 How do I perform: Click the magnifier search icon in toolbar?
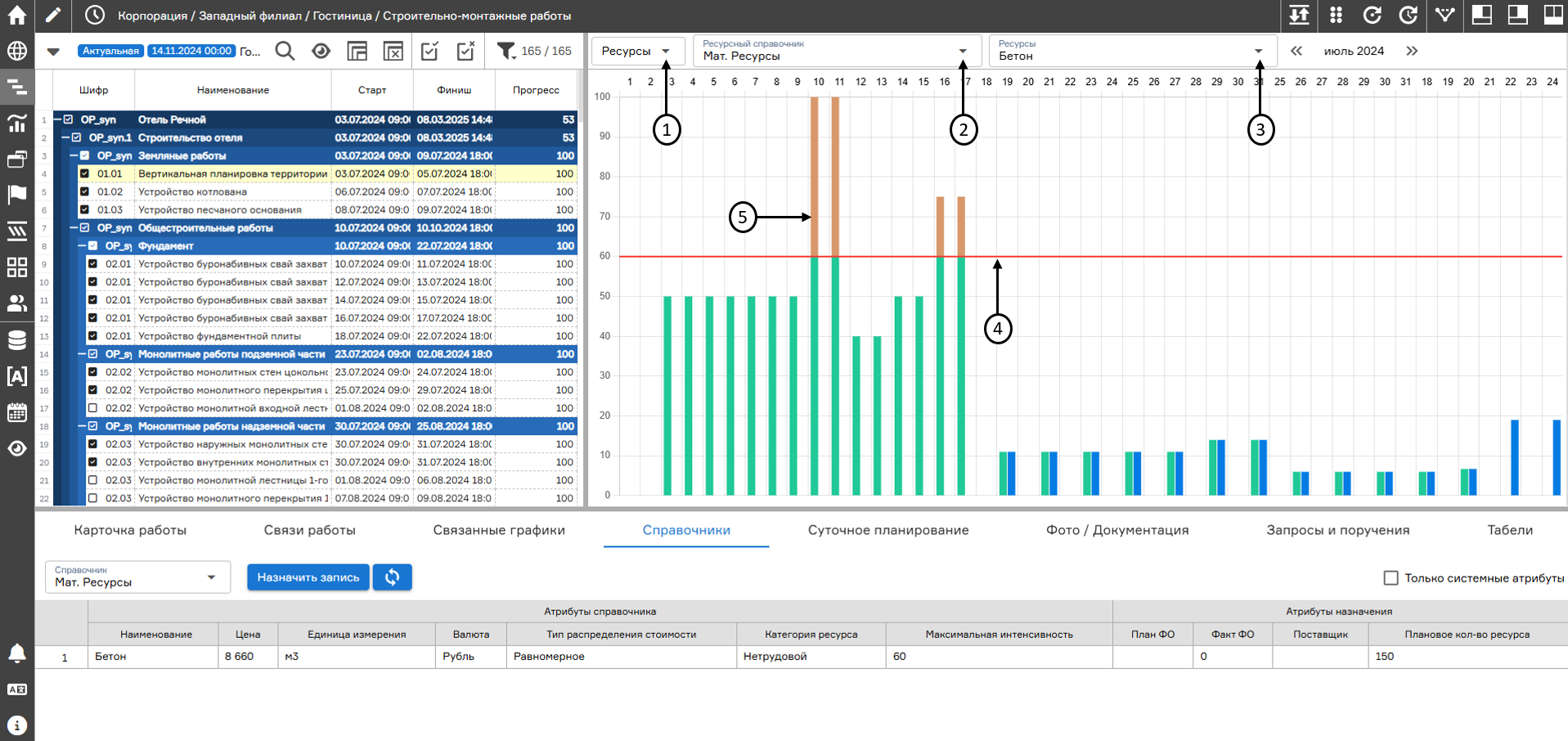(x=285, y=51)
